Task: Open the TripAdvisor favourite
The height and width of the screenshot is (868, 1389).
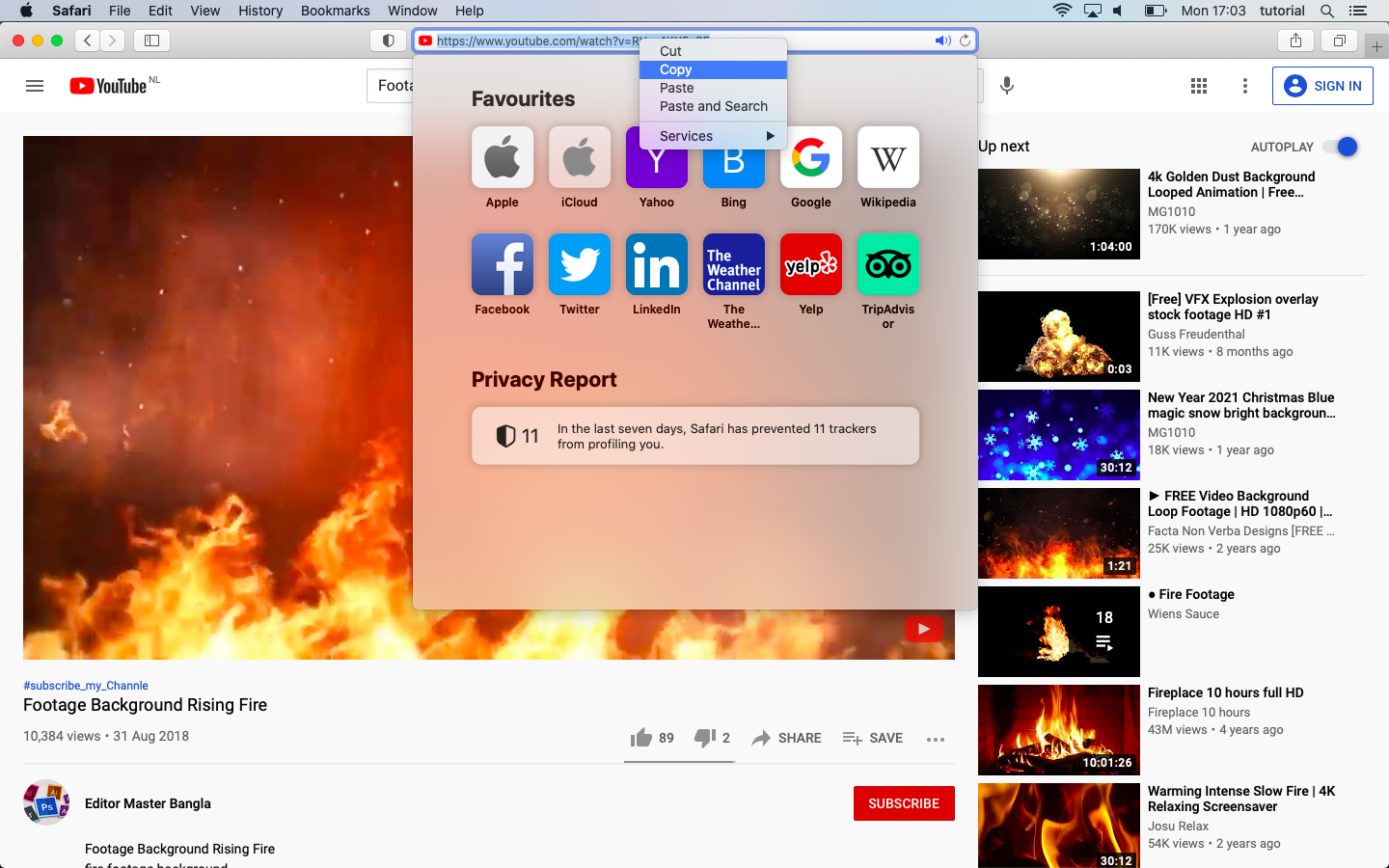Action: pos(887,264)
